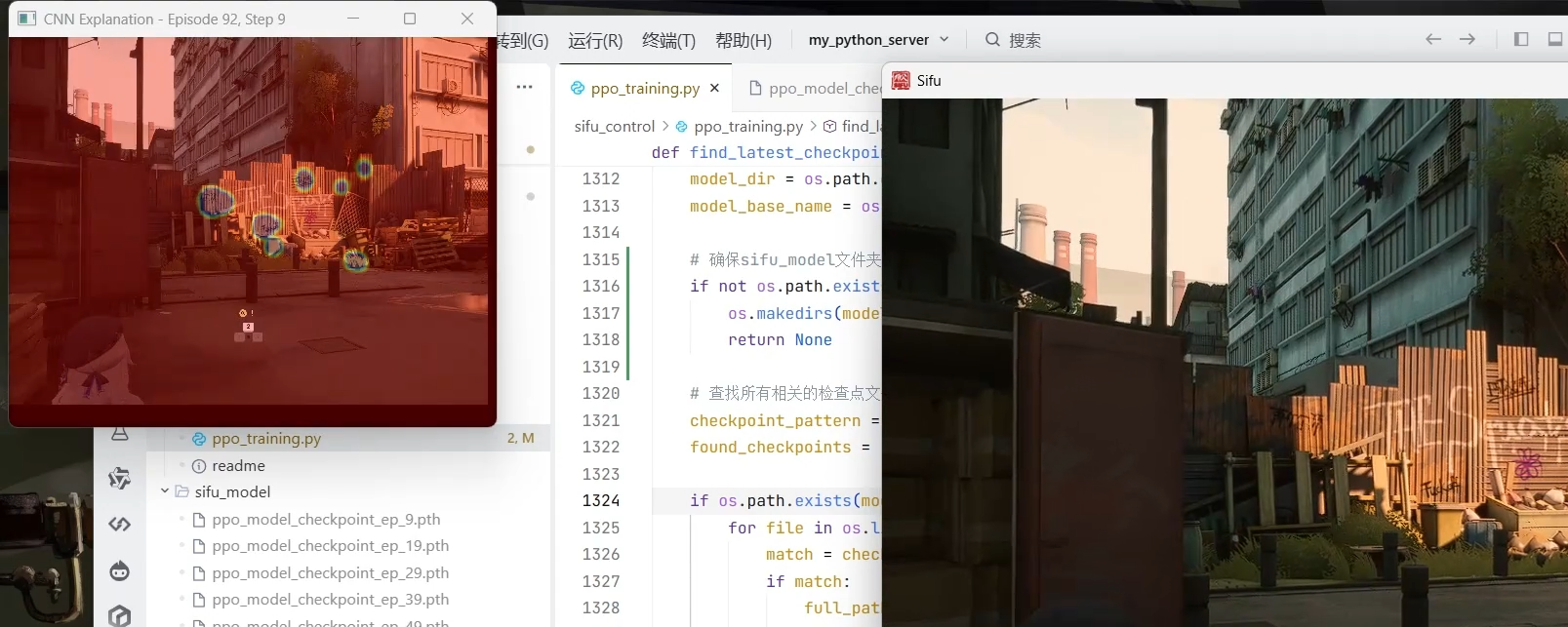Click the Sifu game window title bar
The width and height of the screenshot is (1568, 627).
(x=1225, y=80)
